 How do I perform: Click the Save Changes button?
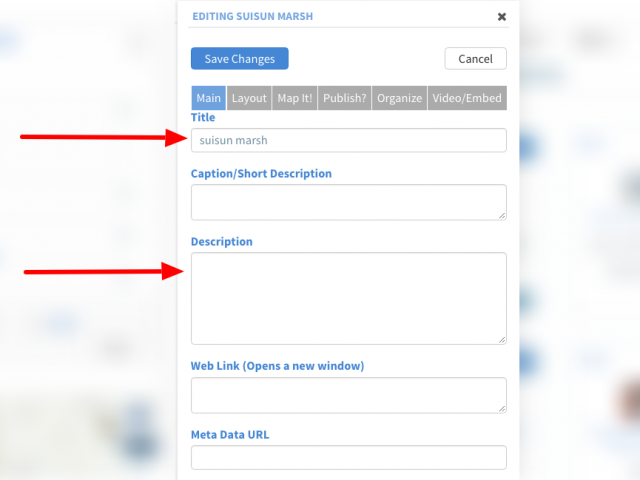[240, 58]
